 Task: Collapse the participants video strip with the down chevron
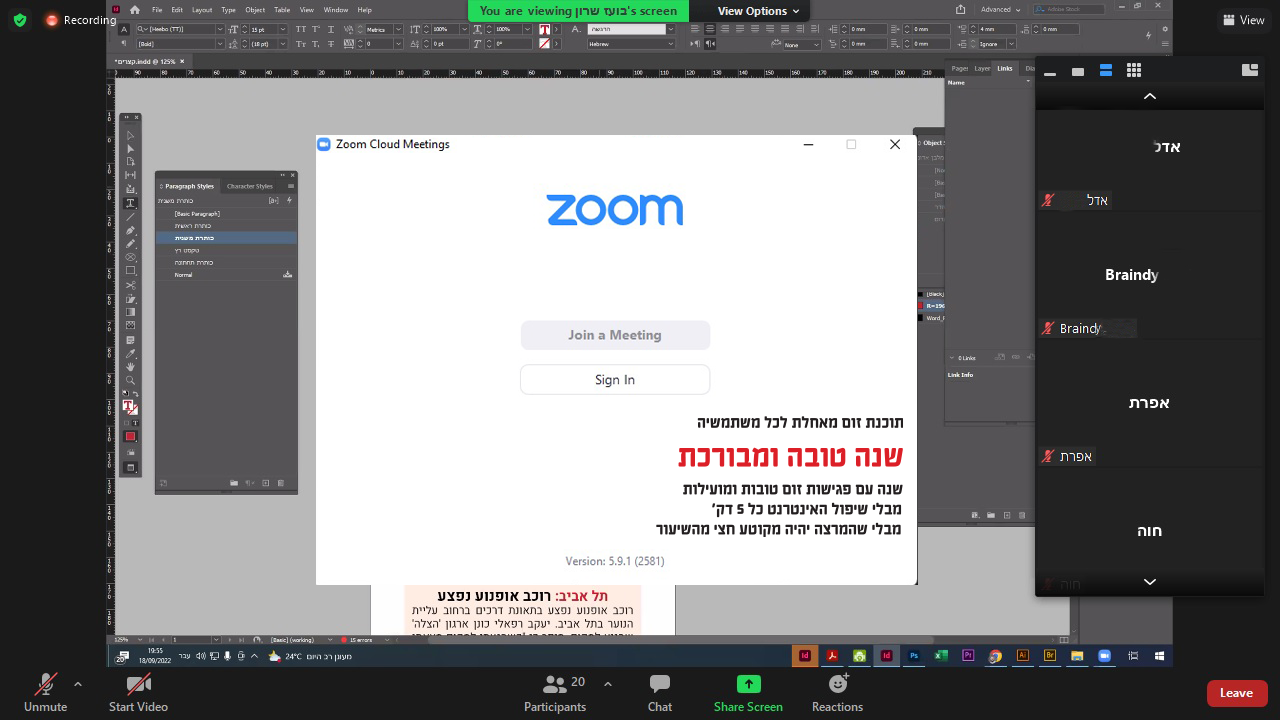[1150, 582]
